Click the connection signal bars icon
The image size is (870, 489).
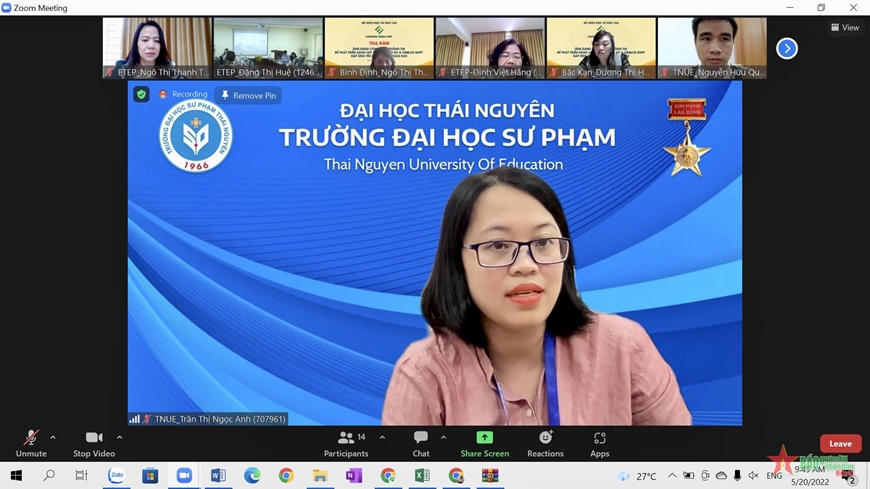point(134,419)
